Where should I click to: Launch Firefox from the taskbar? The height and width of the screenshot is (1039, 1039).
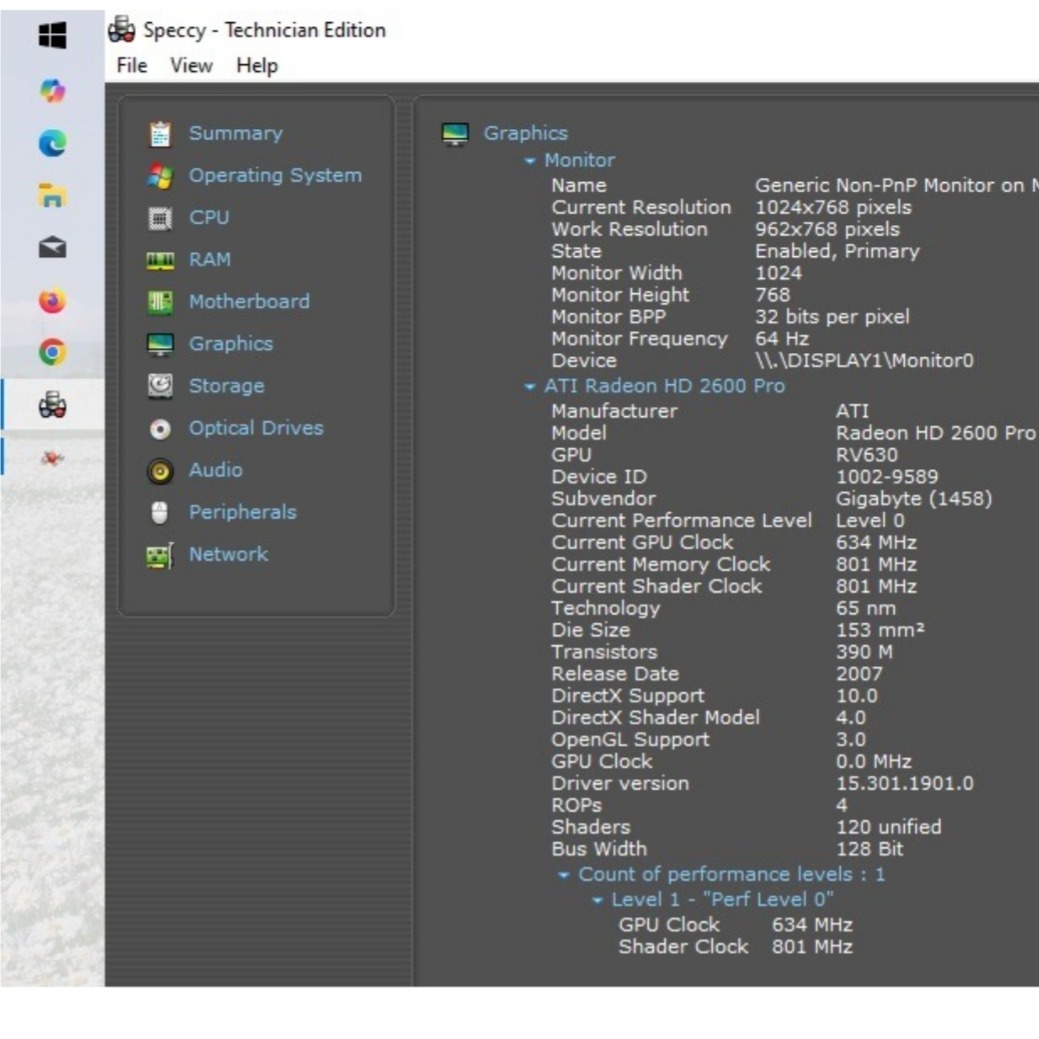(52, 300)
